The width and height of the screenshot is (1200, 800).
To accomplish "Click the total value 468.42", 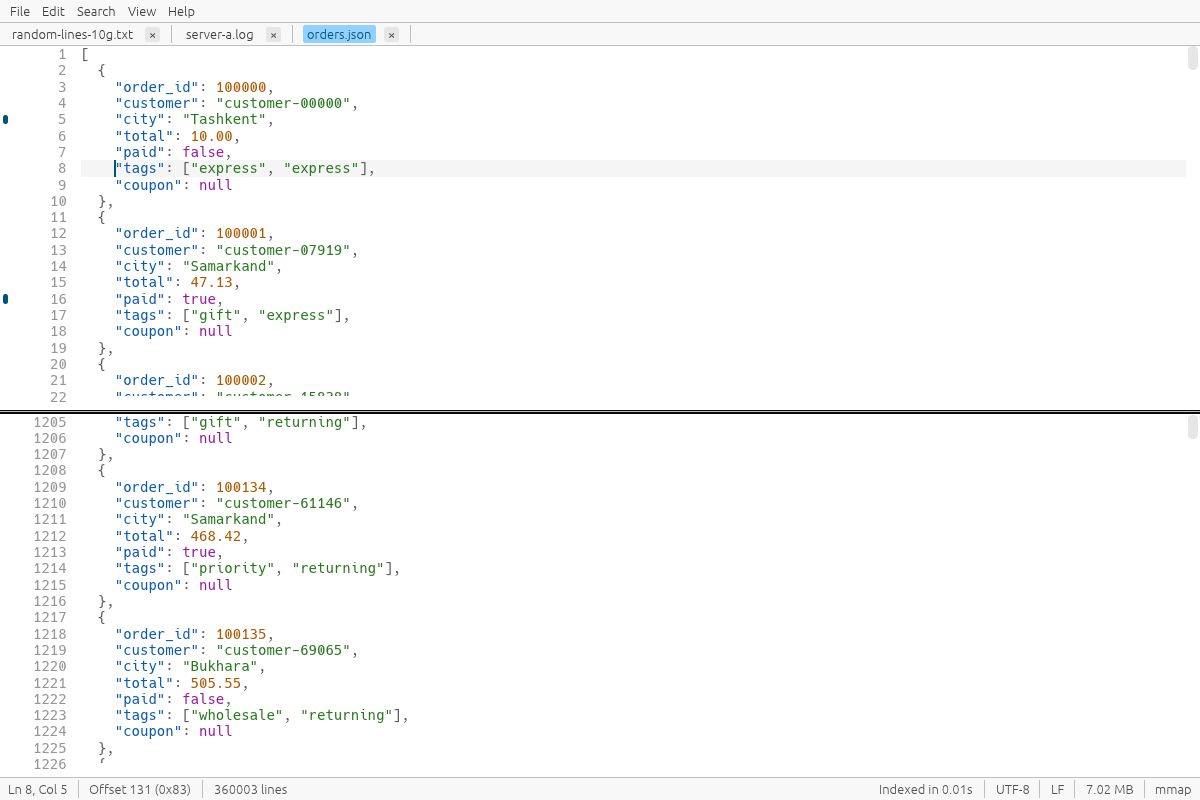I will point(216,536).
